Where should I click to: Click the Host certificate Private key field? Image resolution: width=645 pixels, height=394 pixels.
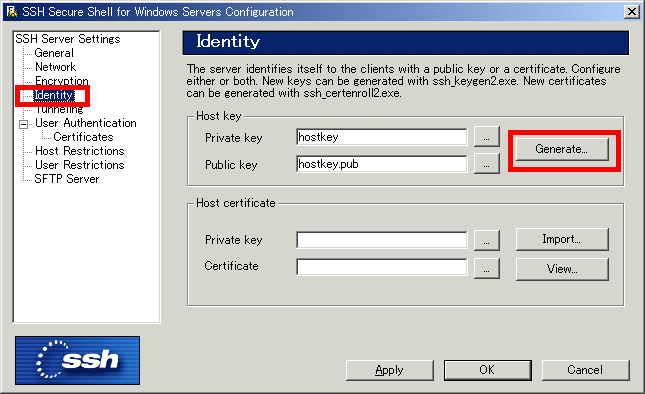[x=381, y=240]
